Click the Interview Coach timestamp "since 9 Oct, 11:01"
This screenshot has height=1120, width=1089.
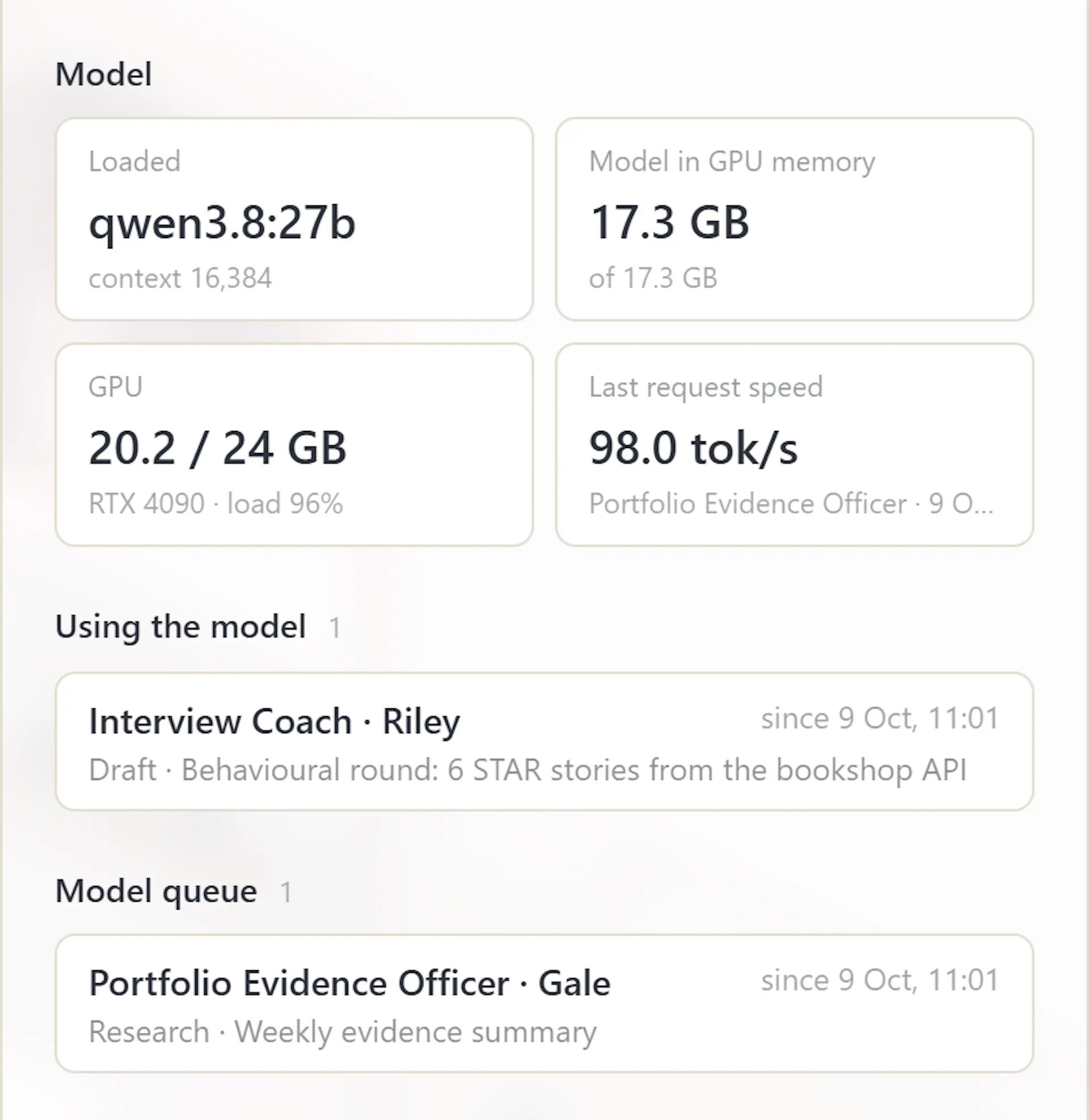pyautogui.click(x=880, y=718)
